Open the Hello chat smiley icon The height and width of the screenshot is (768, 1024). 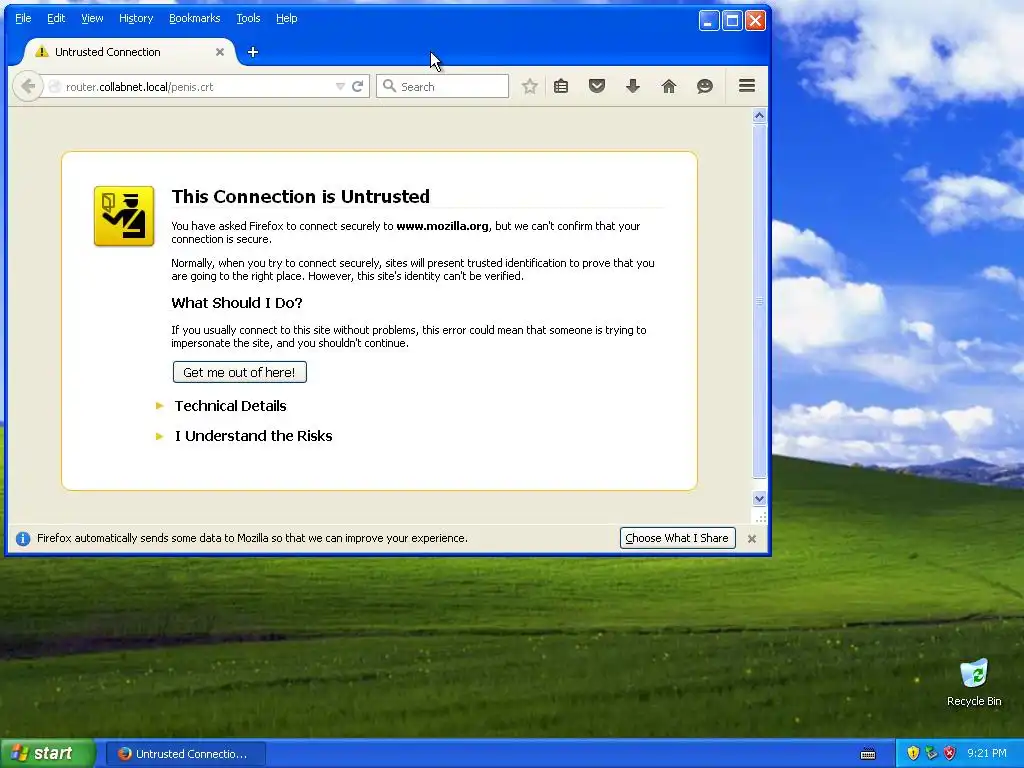(705, 86)
